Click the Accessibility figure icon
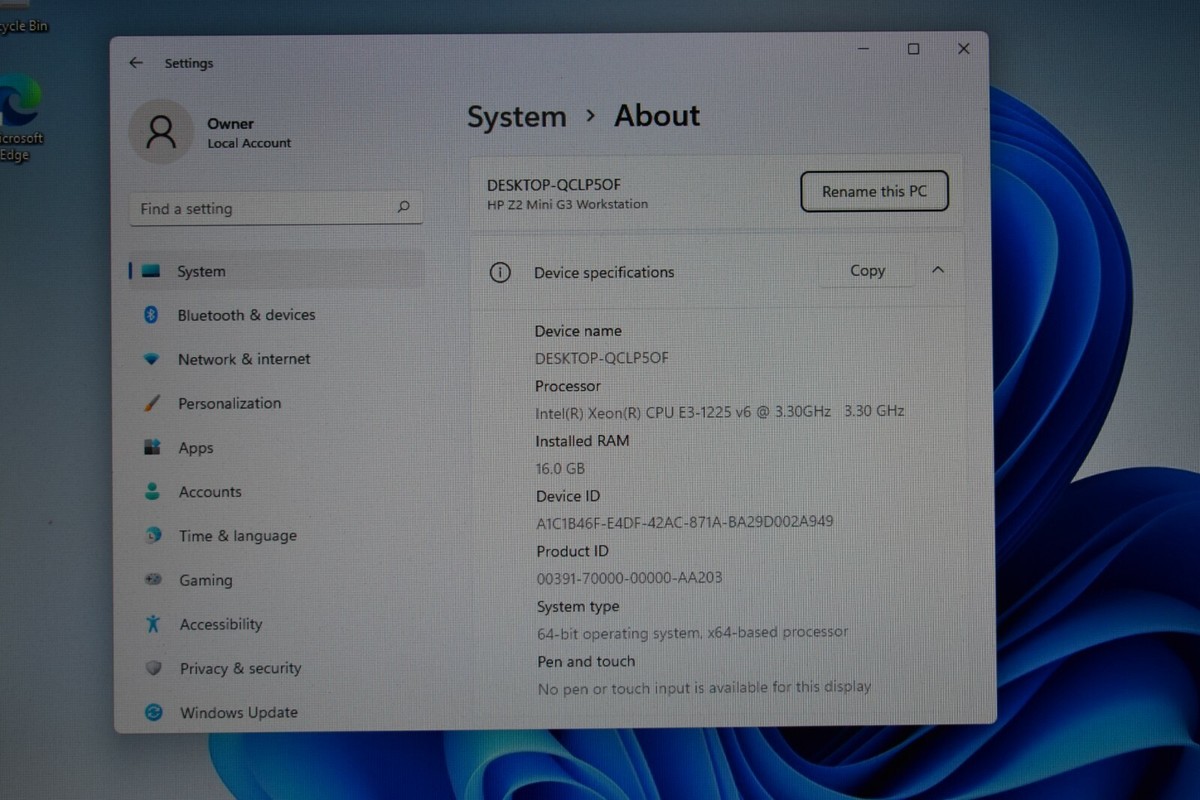 tap(153, 624)
